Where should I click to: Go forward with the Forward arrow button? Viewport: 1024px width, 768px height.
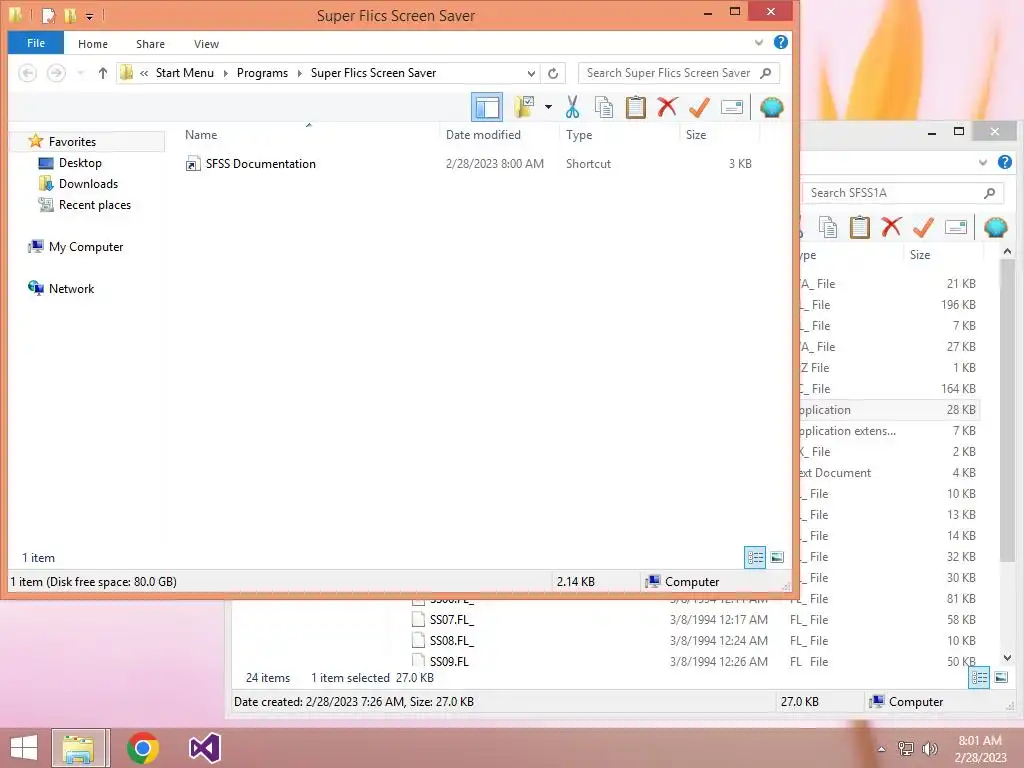[56, 73]
